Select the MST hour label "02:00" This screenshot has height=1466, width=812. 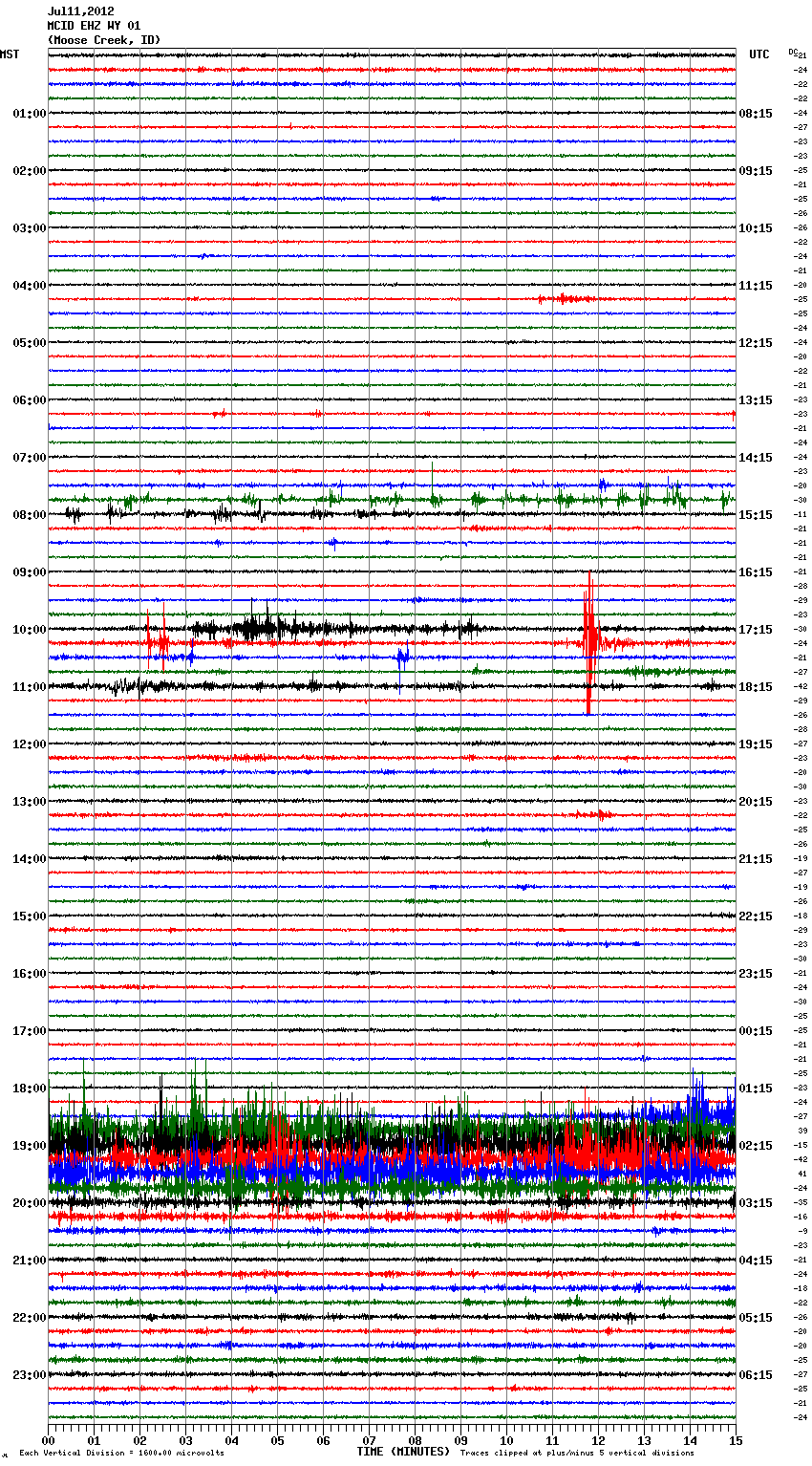(x=30, y=171)
